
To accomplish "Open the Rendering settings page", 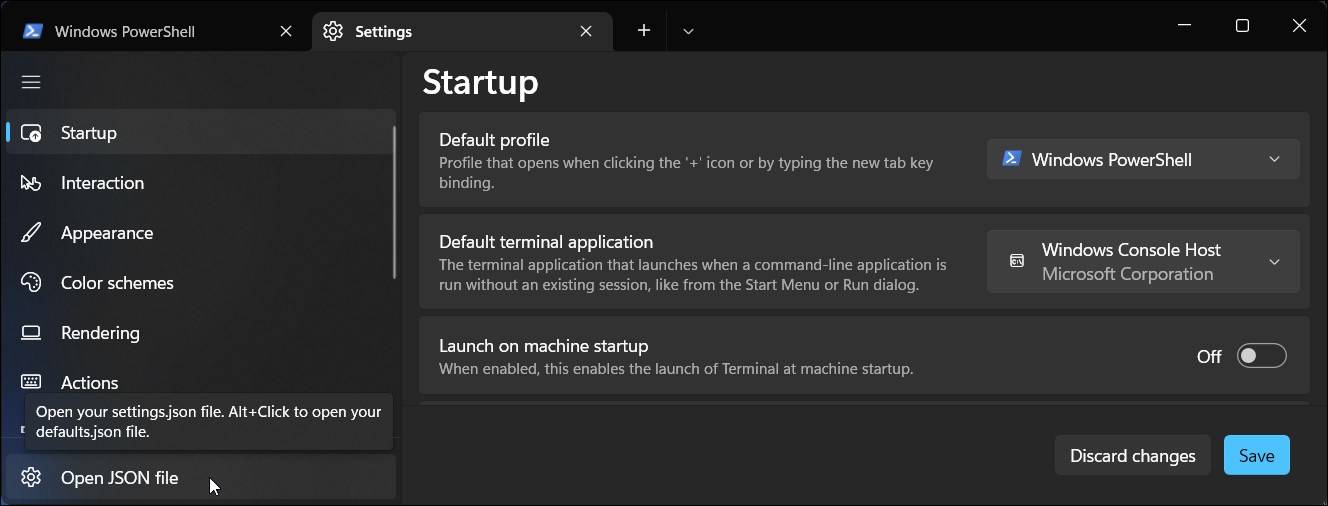I will pyautogui.click(x=200, y=333).
